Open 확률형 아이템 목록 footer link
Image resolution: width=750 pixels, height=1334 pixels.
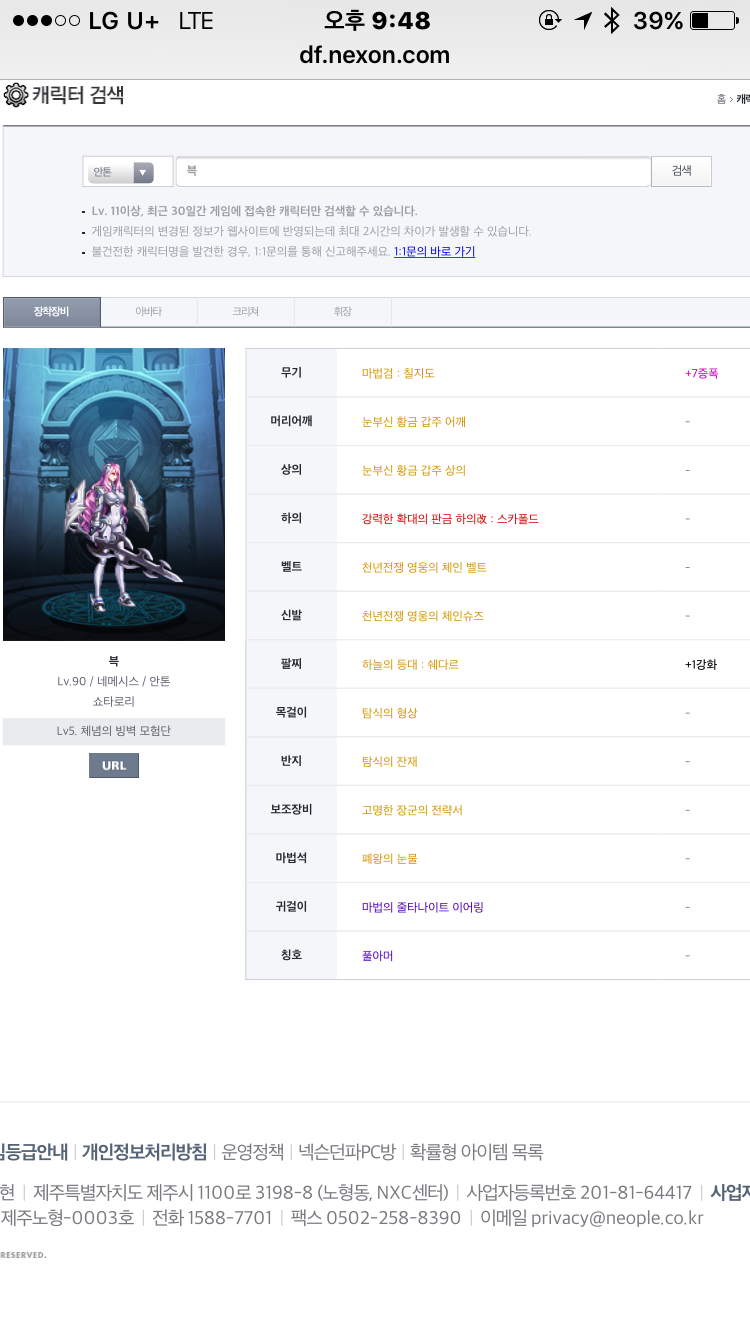coord(477,1151)
